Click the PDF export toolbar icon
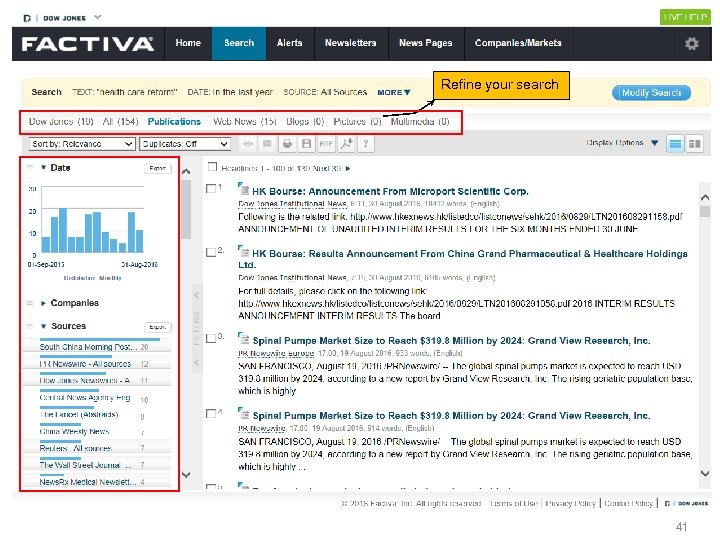The image size is (720, 540). (x=346, y=144)
